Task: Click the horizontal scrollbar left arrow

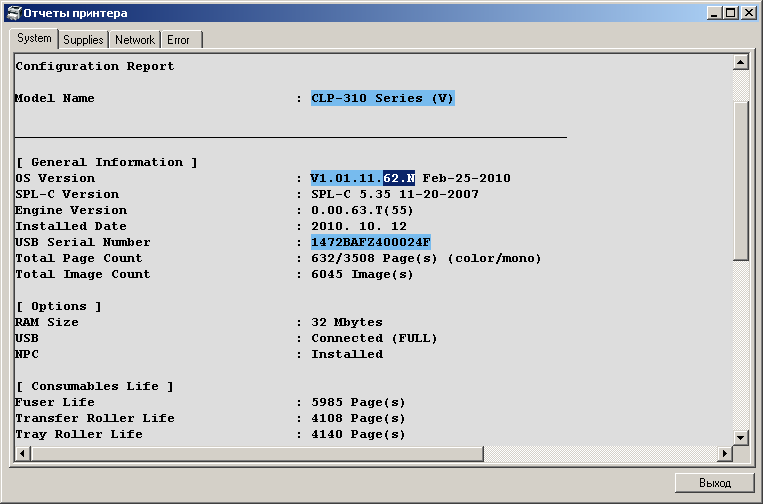Action: click(22, 453)
